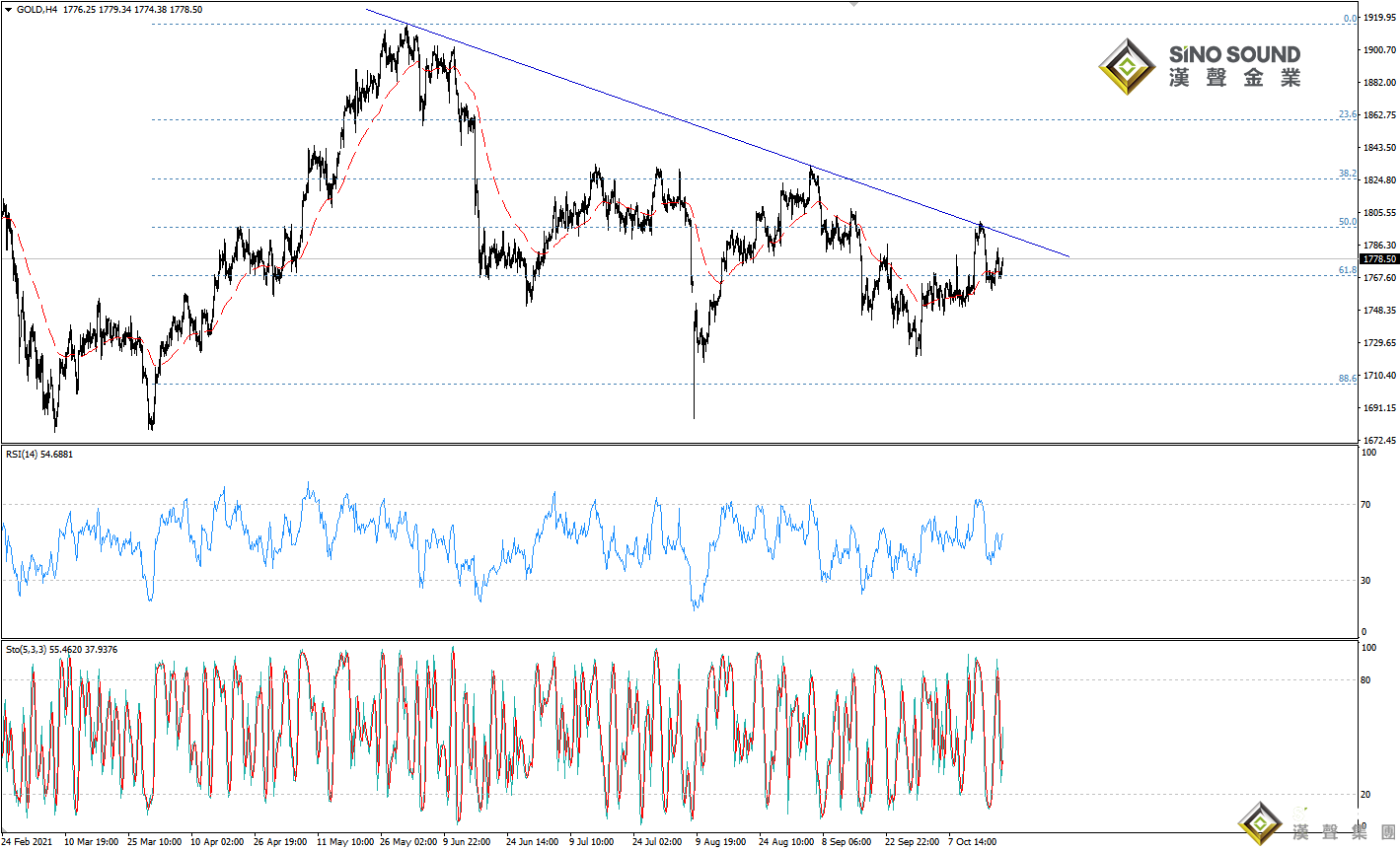Image resolution: width=1400 pixels, height=851 pixels.
Task: Click the 24 Feb 2021 date label
Action: (28, 842)
